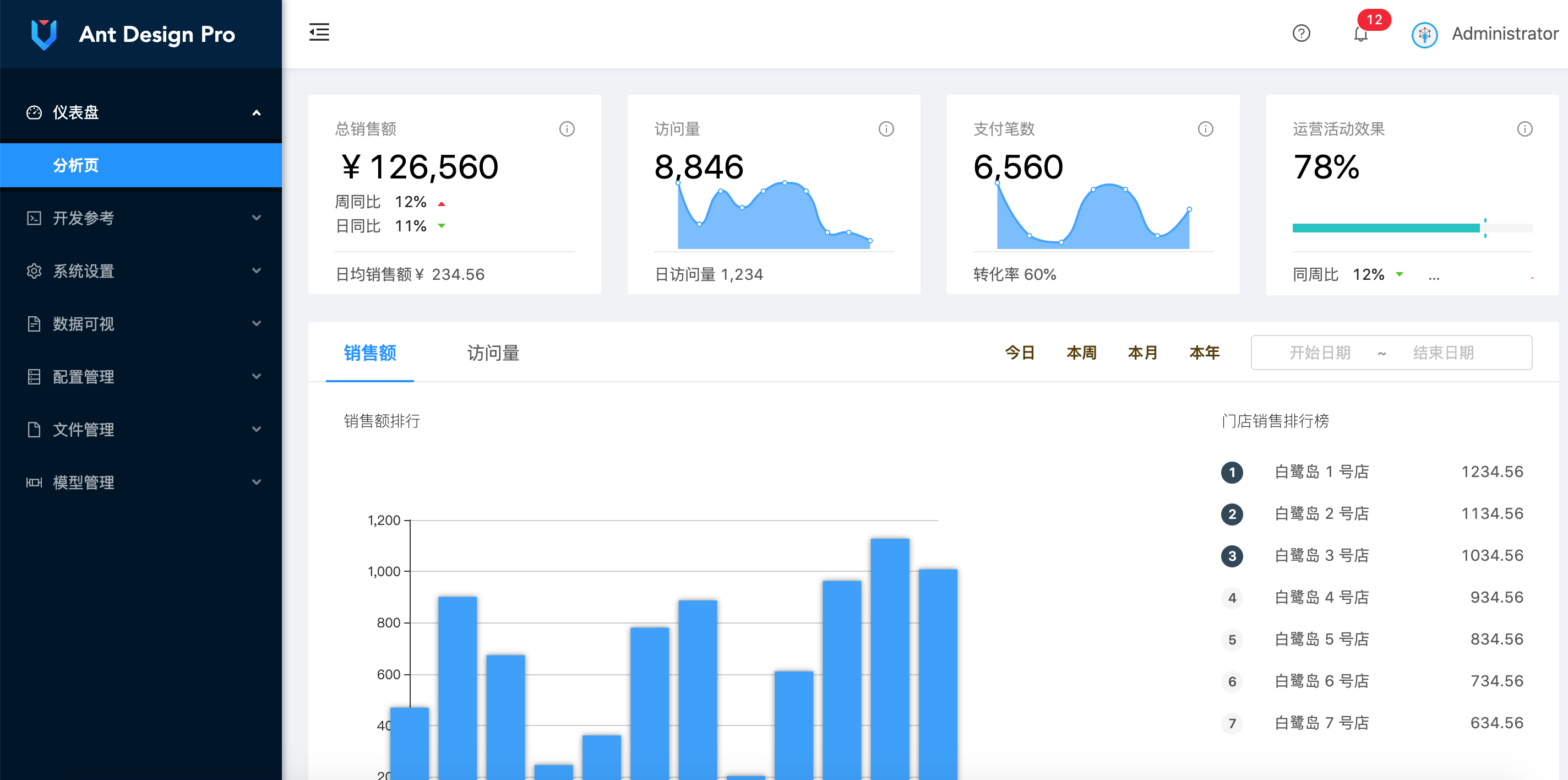This screenshot has width=1568, height=780.
Task: Click info icon on 访问量 card
Action: (886, 129)
